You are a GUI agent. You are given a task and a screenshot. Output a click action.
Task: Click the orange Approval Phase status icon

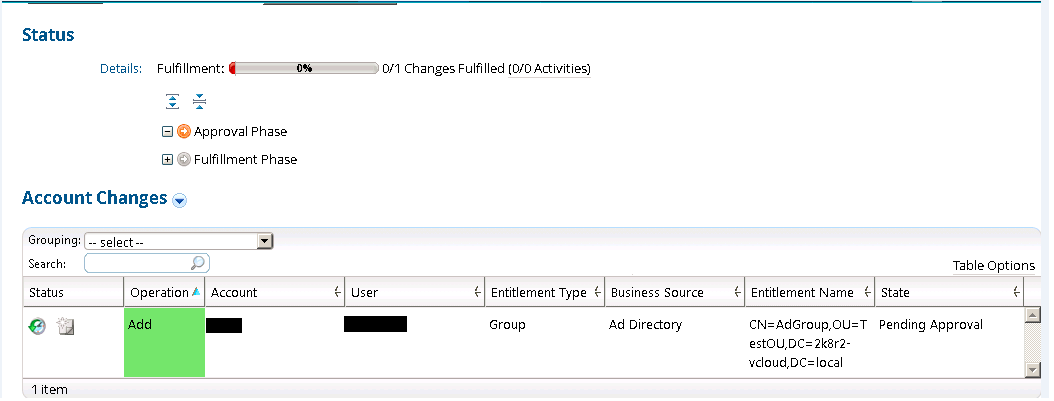point(184,131)
